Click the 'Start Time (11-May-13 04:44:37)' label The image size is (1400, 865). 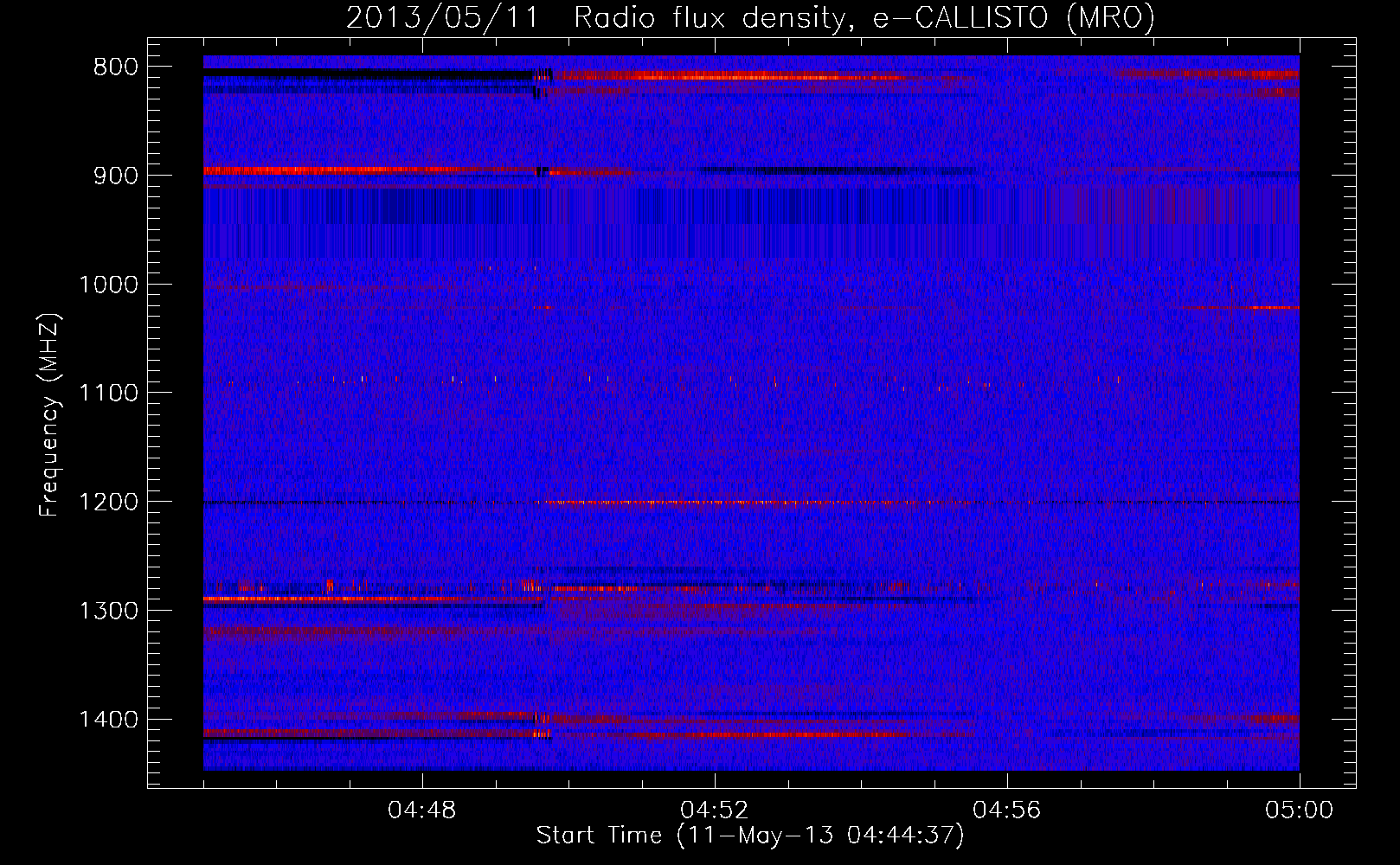tap(750, 836)
